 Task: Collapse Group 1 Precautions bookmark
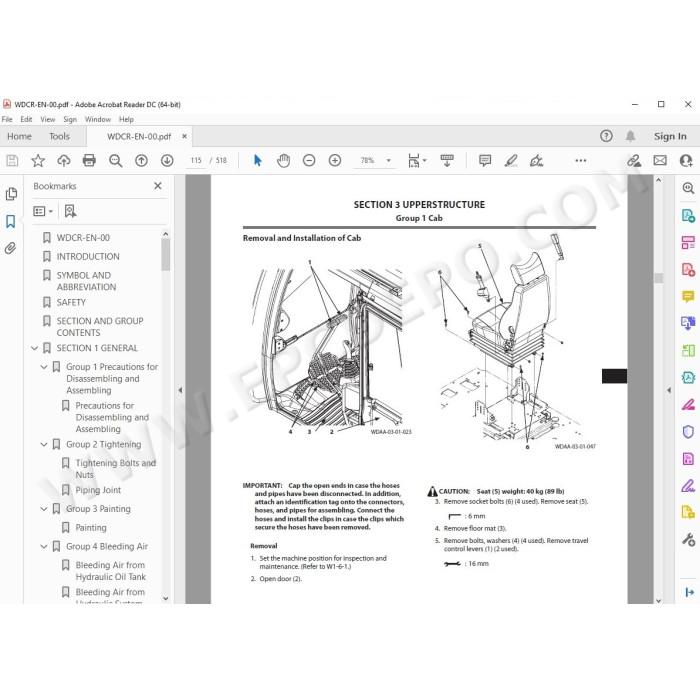point(44,367)
